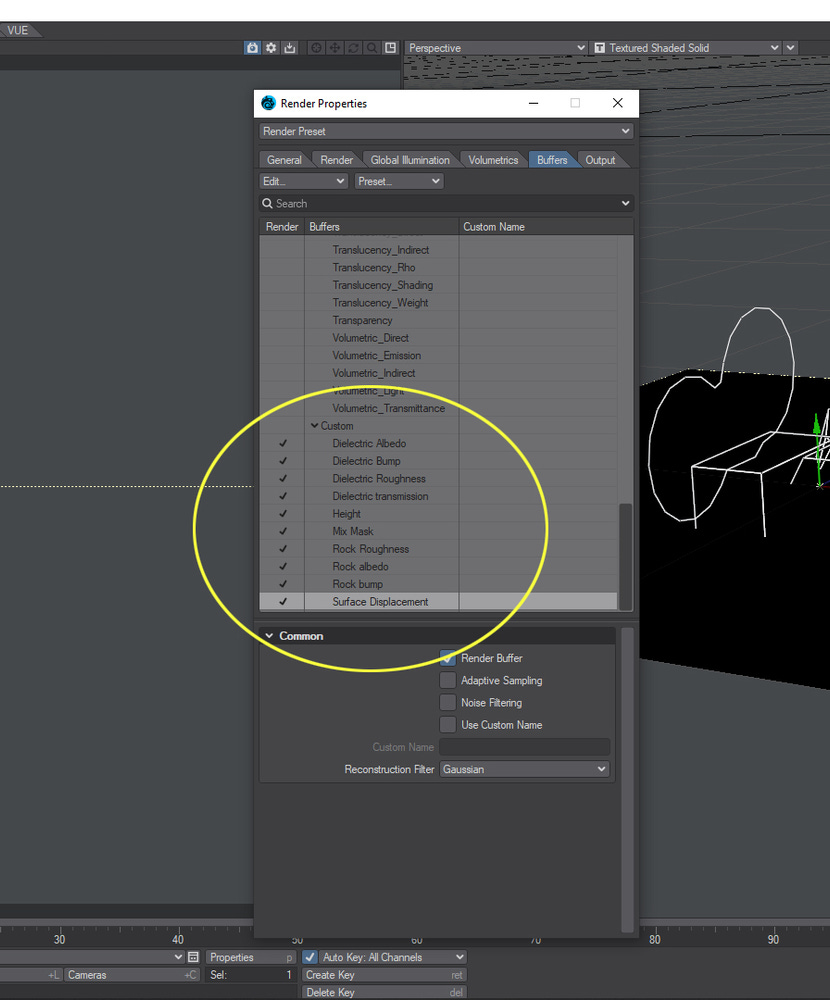Image resolution: width=830 pixels, height=1000 pixels.
Task: Open Textured Shaded Solid display dropdown
Action: [686, 48]
